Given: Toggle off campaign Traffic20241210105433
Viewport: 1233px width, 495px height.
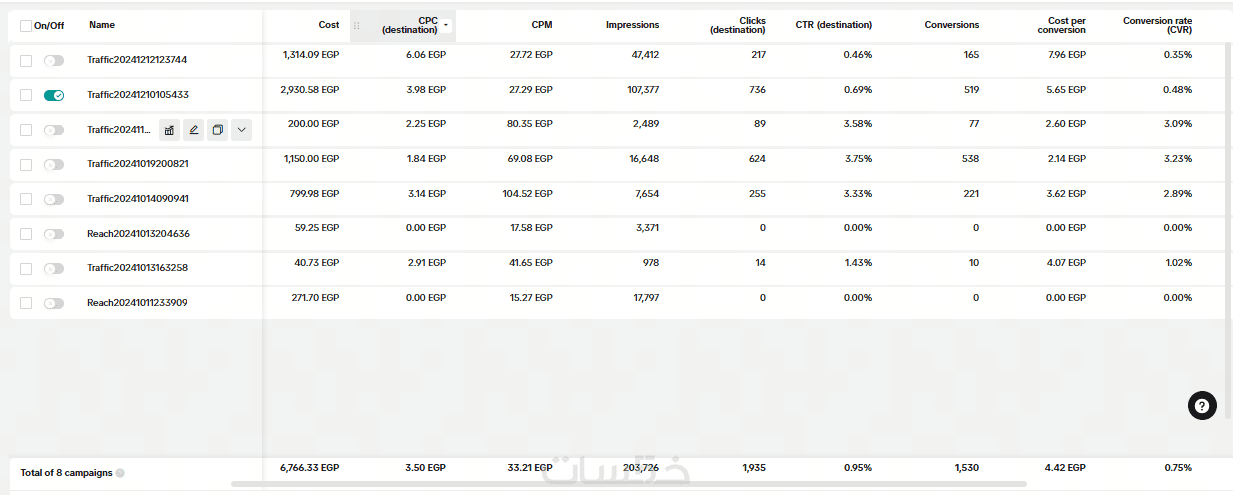Looking at the screenshot, I should click(54, 95).
